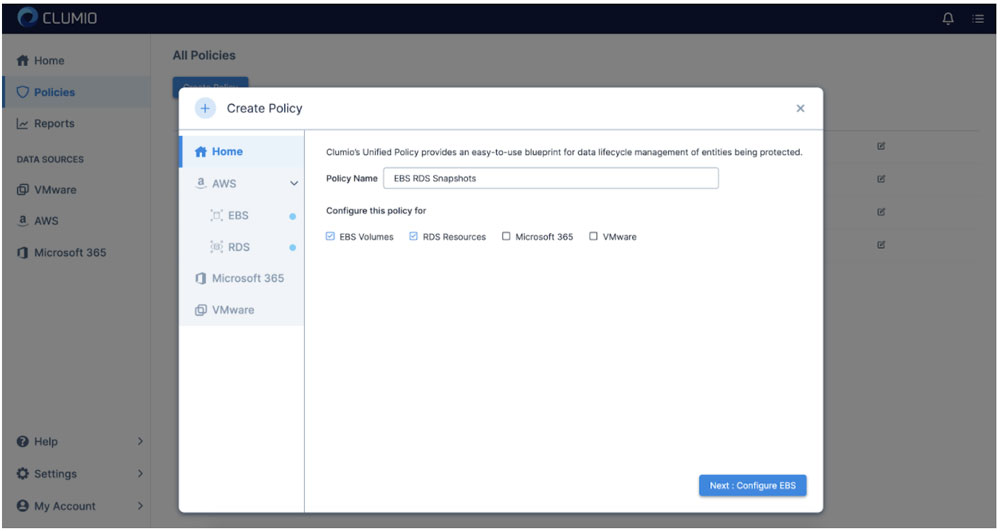Expand the My Account menu arrow
Viewport: 1000px width, 531px height.
click(140, 506)
